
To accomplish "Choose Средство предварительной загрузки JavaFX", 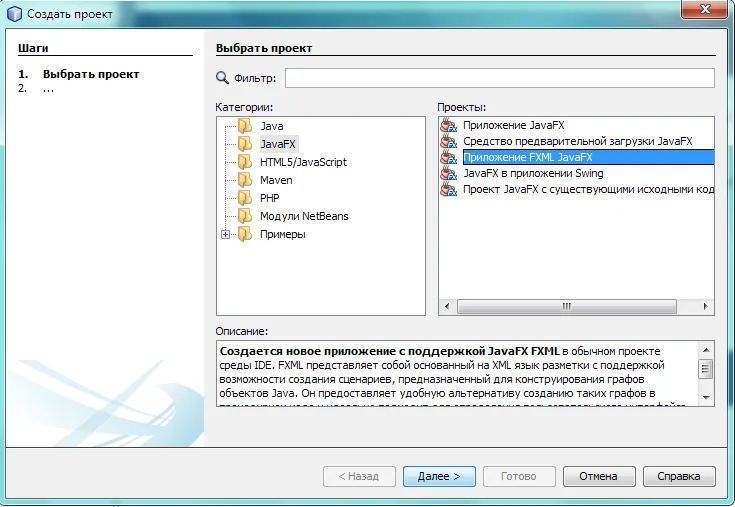I will click(x=578, y=142).
